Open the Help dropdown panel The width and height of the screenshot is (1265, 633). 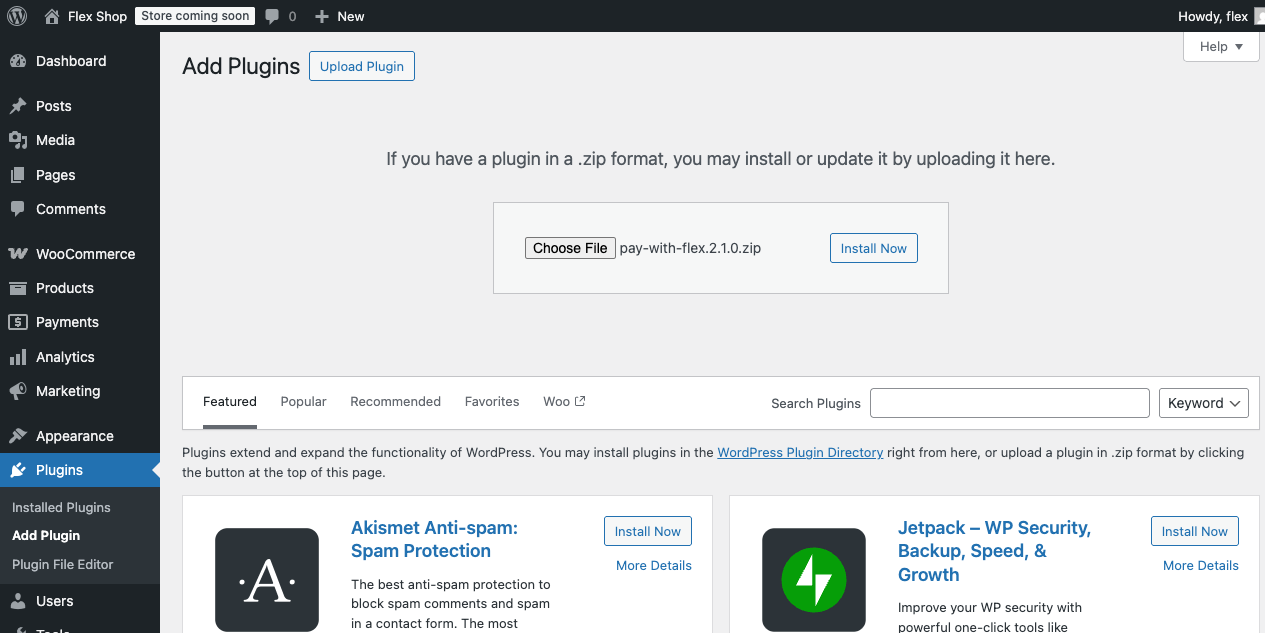point(1221,46)
